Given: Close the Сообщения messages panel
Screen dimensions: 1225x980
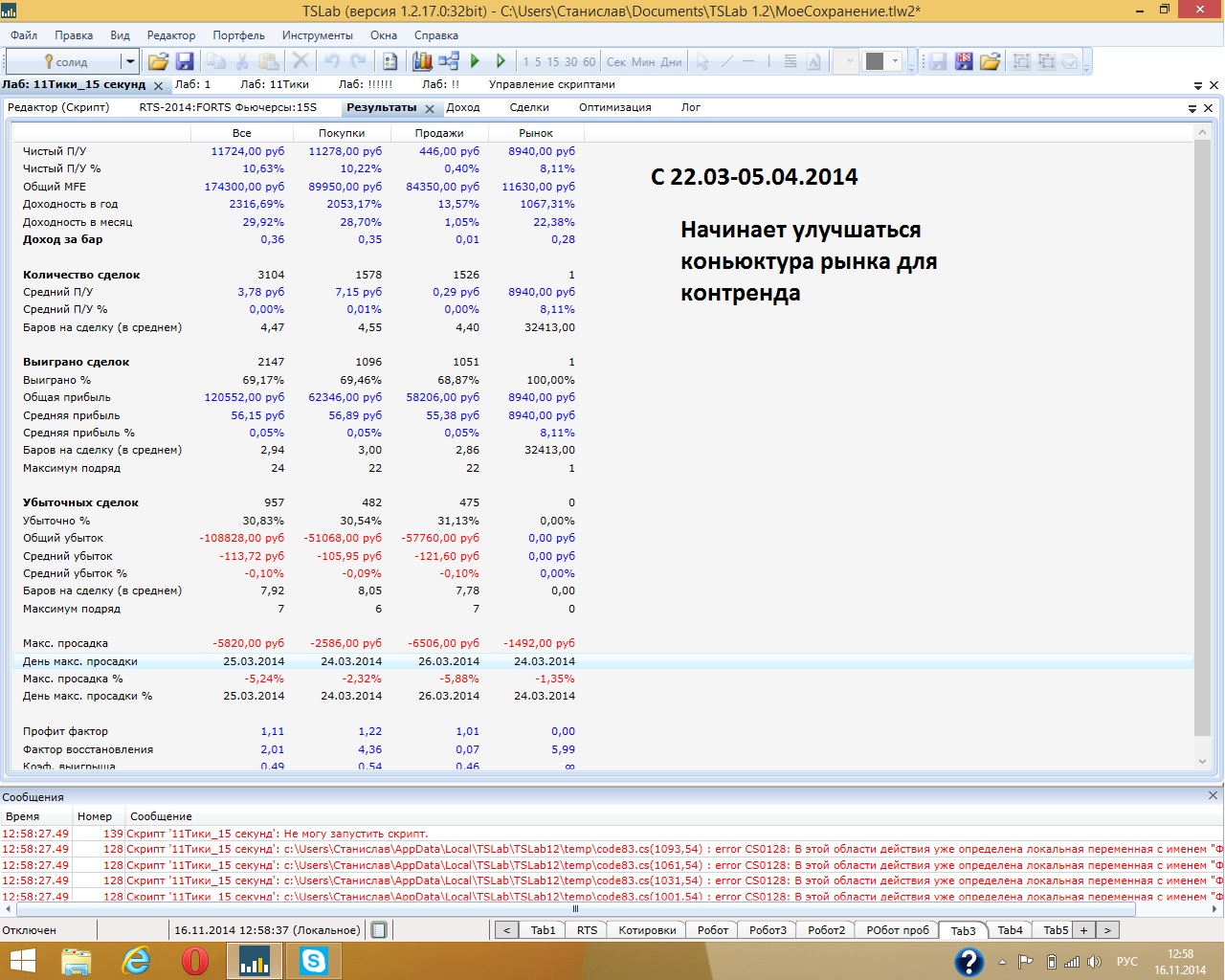Looking at the screenshot, I should 1213,795.
